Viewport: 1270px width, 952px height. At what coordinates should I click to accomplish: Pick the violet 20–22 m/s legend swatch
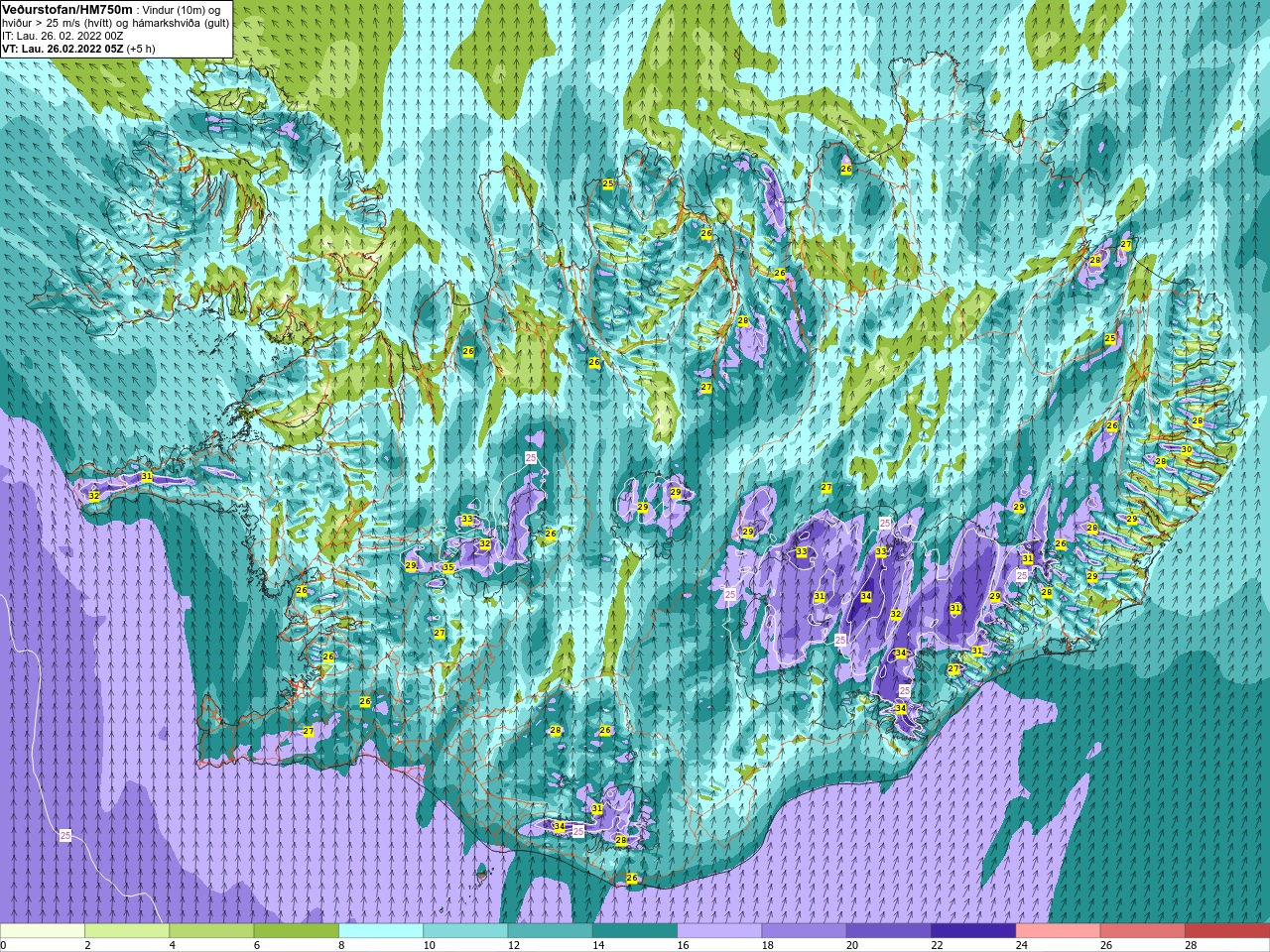point(888,931)
